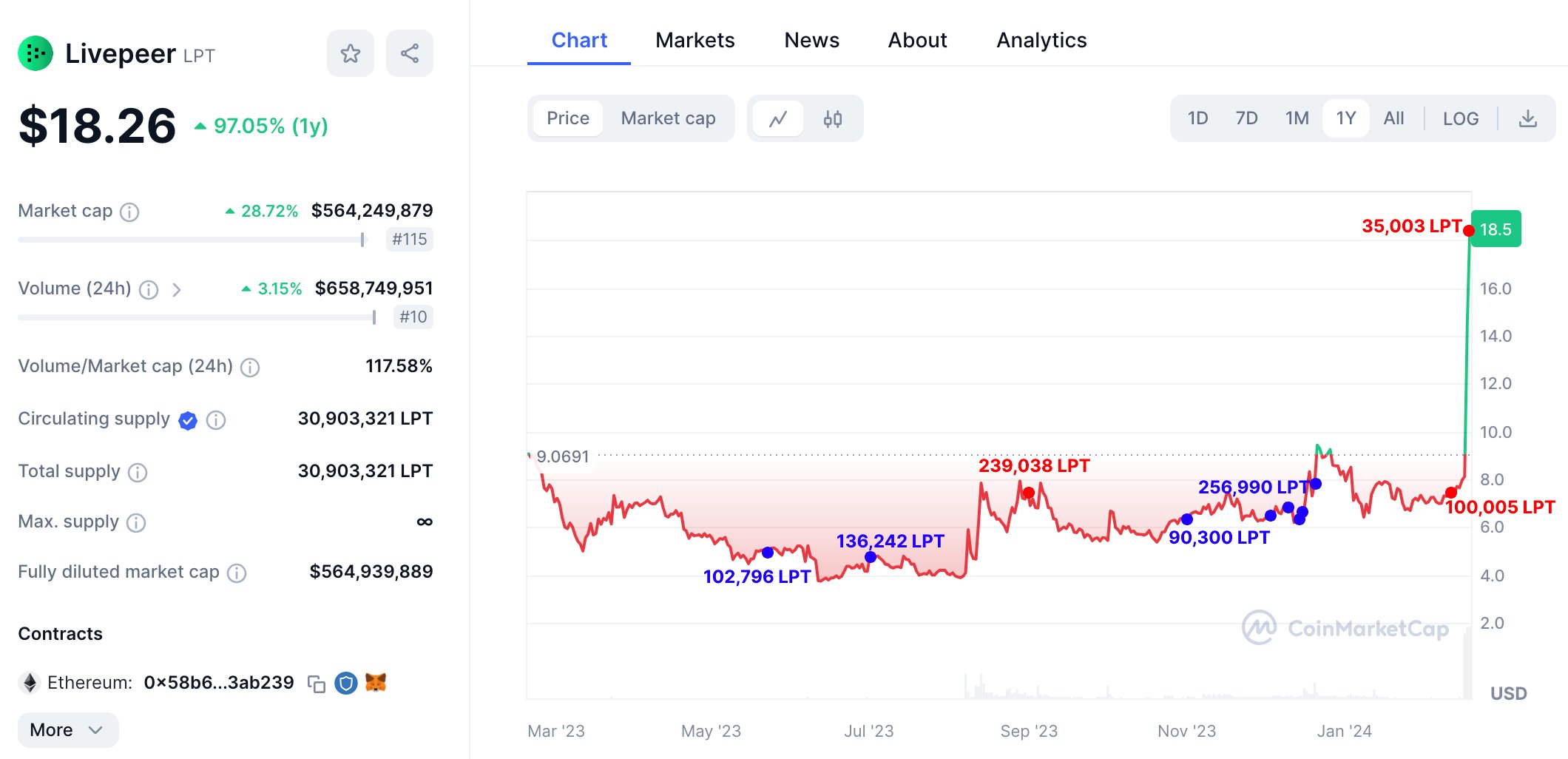Click the Volume rank progress bar
This screenshot has width=1568, height=759.
197,317
